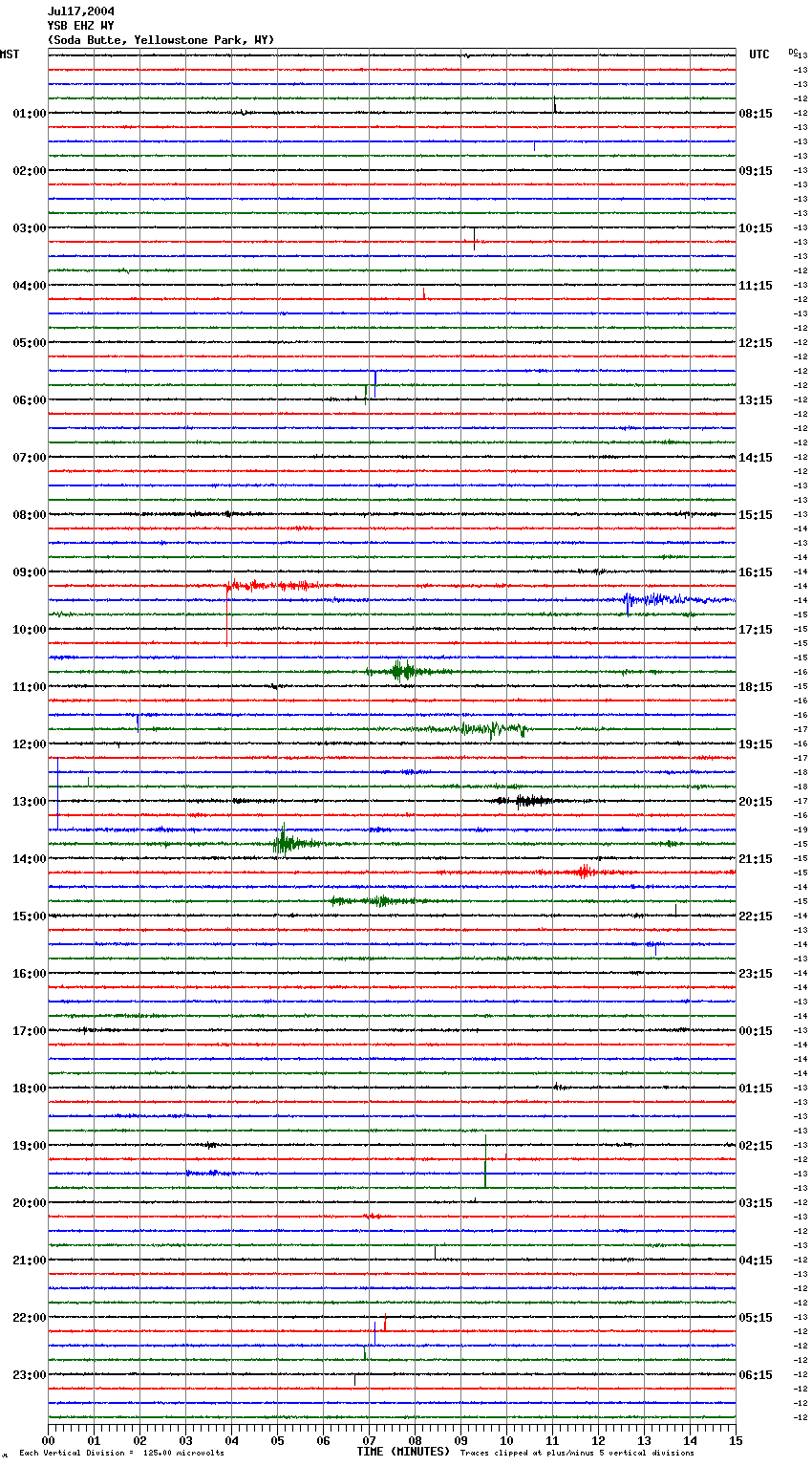
Task: Click the "UTC" timezone header
Action: tap(759, 54)
